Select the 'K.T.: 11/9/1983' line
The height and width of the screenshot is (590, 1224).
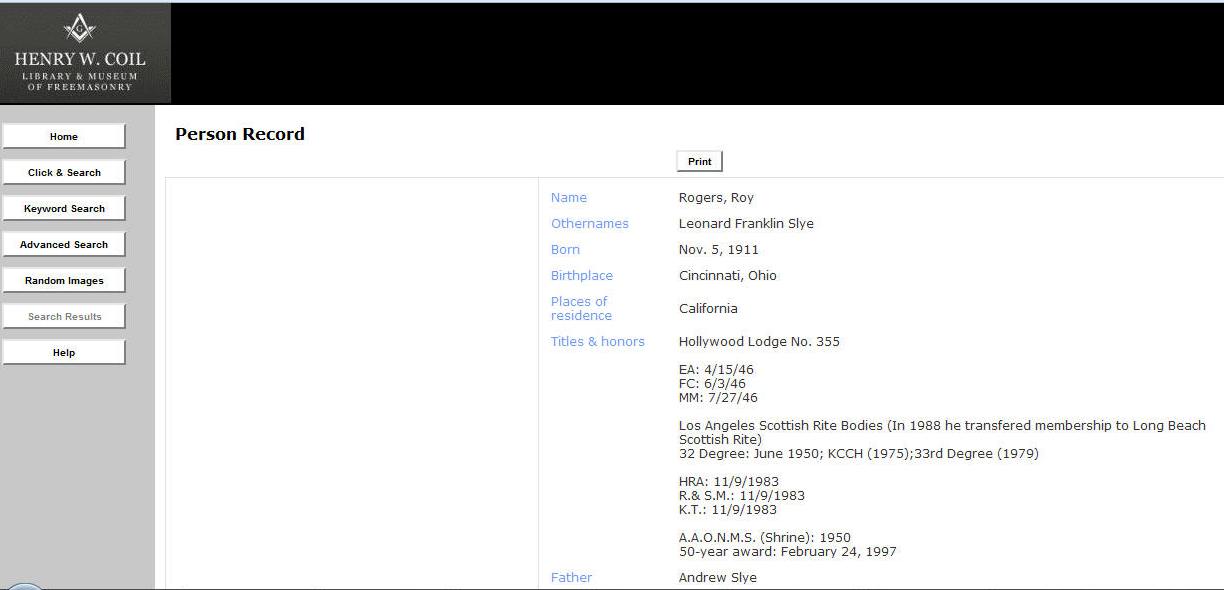pyautogui.click(x=728, y=510)
